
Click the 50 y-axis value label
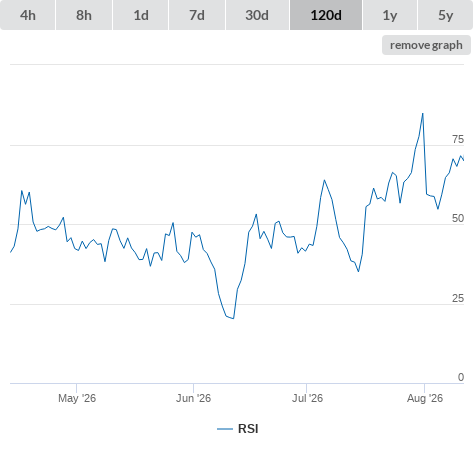[x=458, y=218]
